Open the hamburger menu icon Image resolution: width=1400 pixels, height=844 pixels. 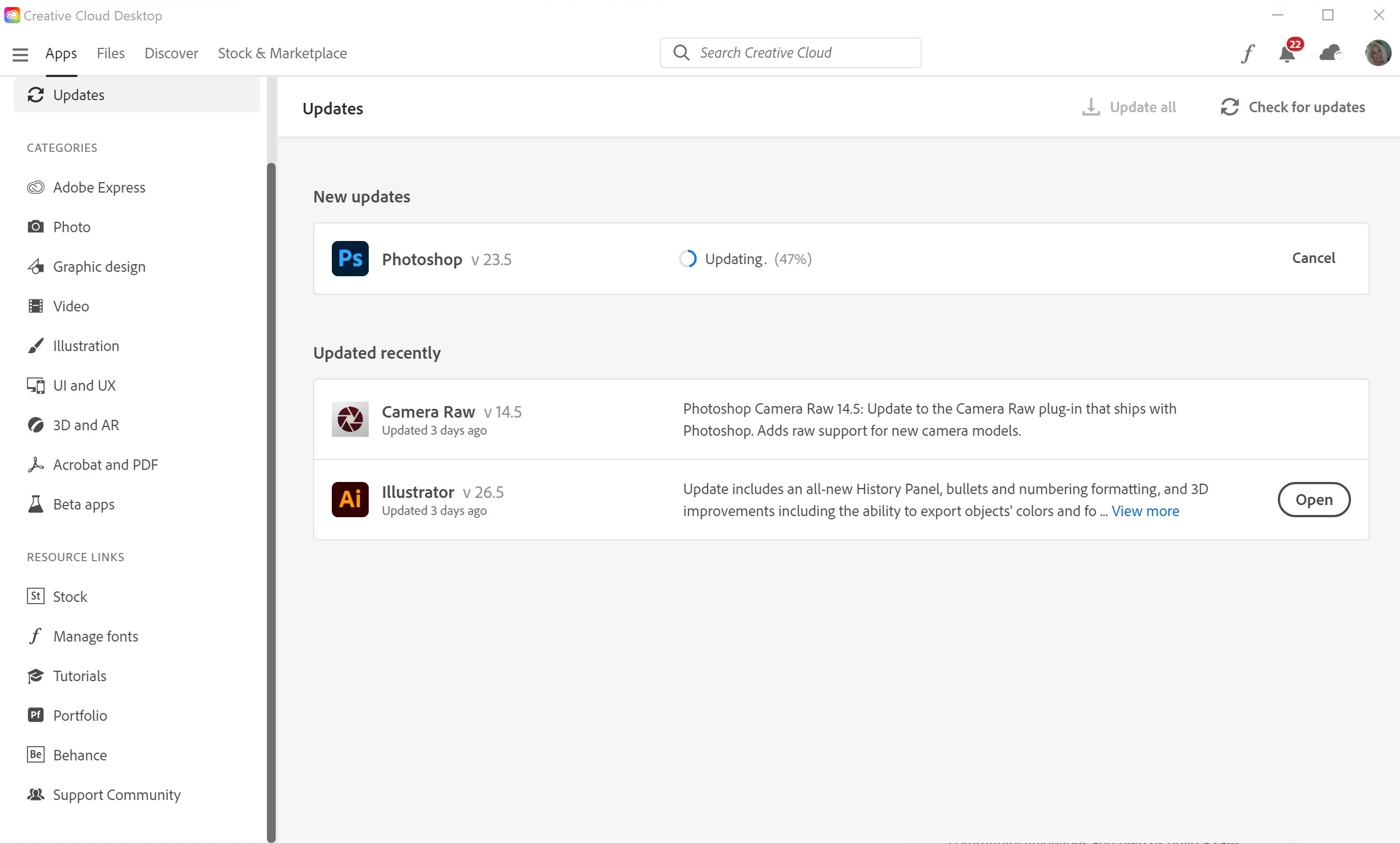tap(20, 54)
